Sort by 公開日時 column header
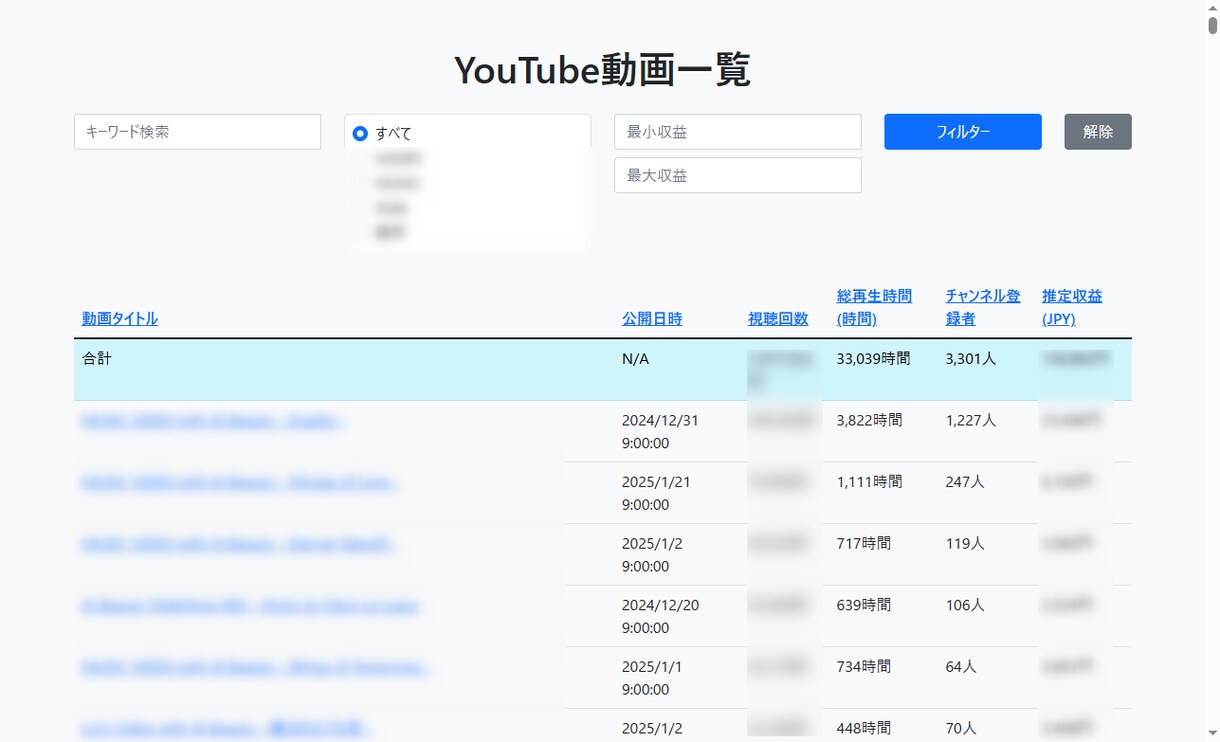 pyautogui.click(x=652, y=319)
